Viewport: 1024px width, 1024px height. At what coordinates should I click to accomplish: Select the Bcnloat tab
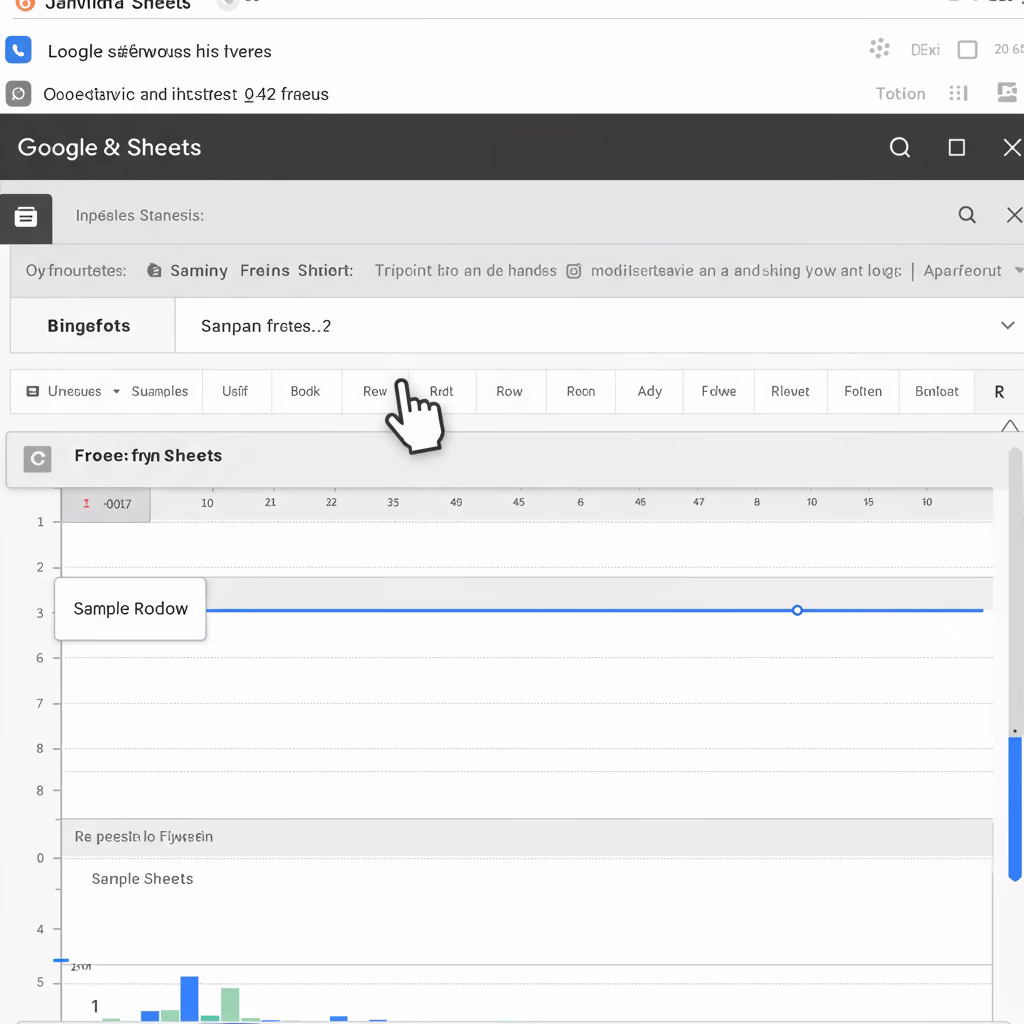pyautogui.click(x=936, y=391)
